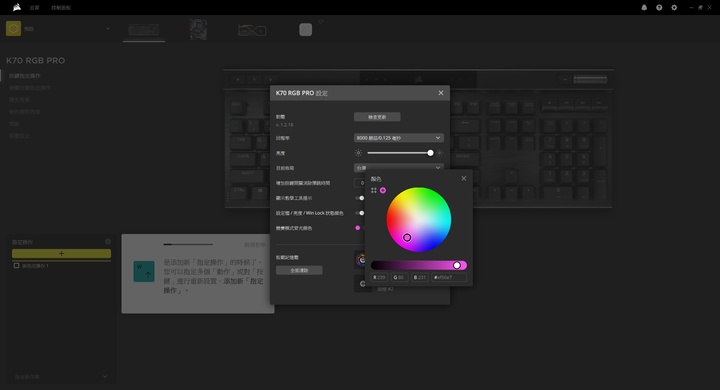Select the graphics card device thumbnail
This screenshot has width=720, height=390.
(x=252, y=30)
